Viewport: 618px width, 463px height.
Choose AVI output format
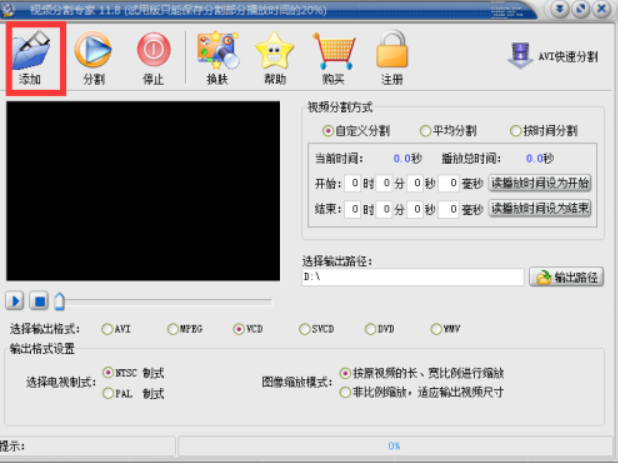click(116, 329)
